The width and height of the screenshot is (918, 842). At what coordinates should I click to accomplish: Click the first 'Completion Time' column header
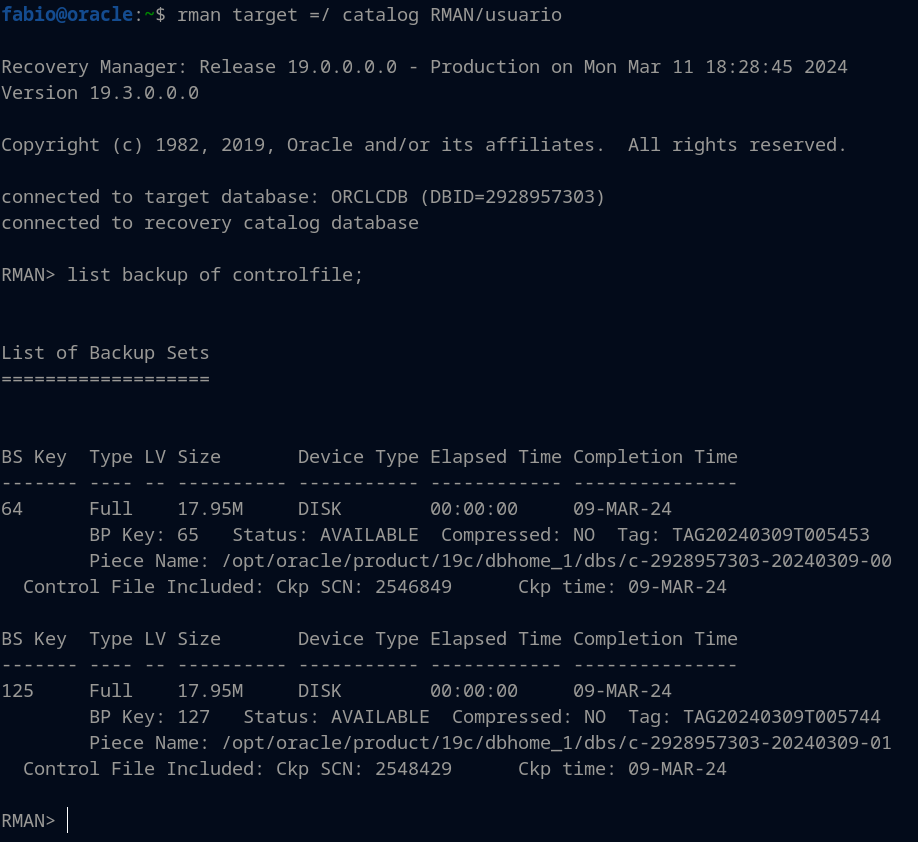(655, 457)
